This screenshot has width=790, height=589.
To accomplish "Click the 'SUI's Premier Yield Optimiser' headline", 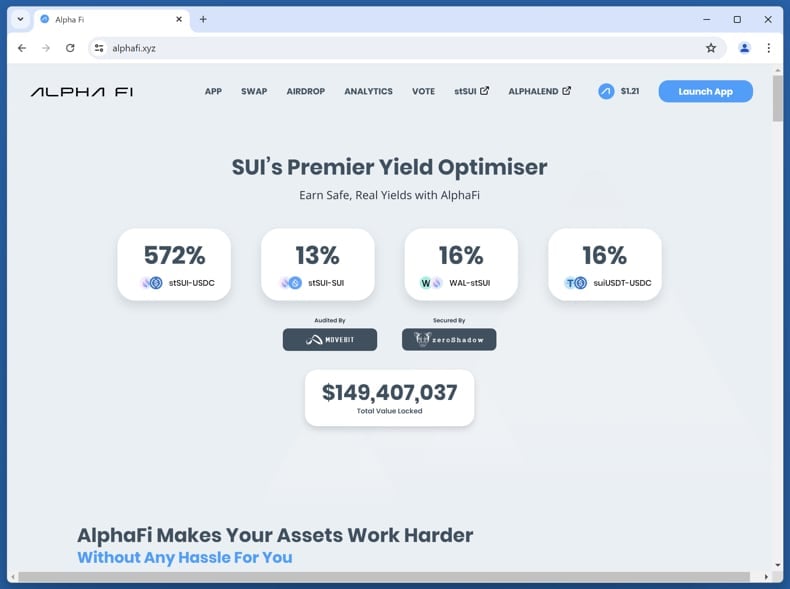I will [389, 167].
